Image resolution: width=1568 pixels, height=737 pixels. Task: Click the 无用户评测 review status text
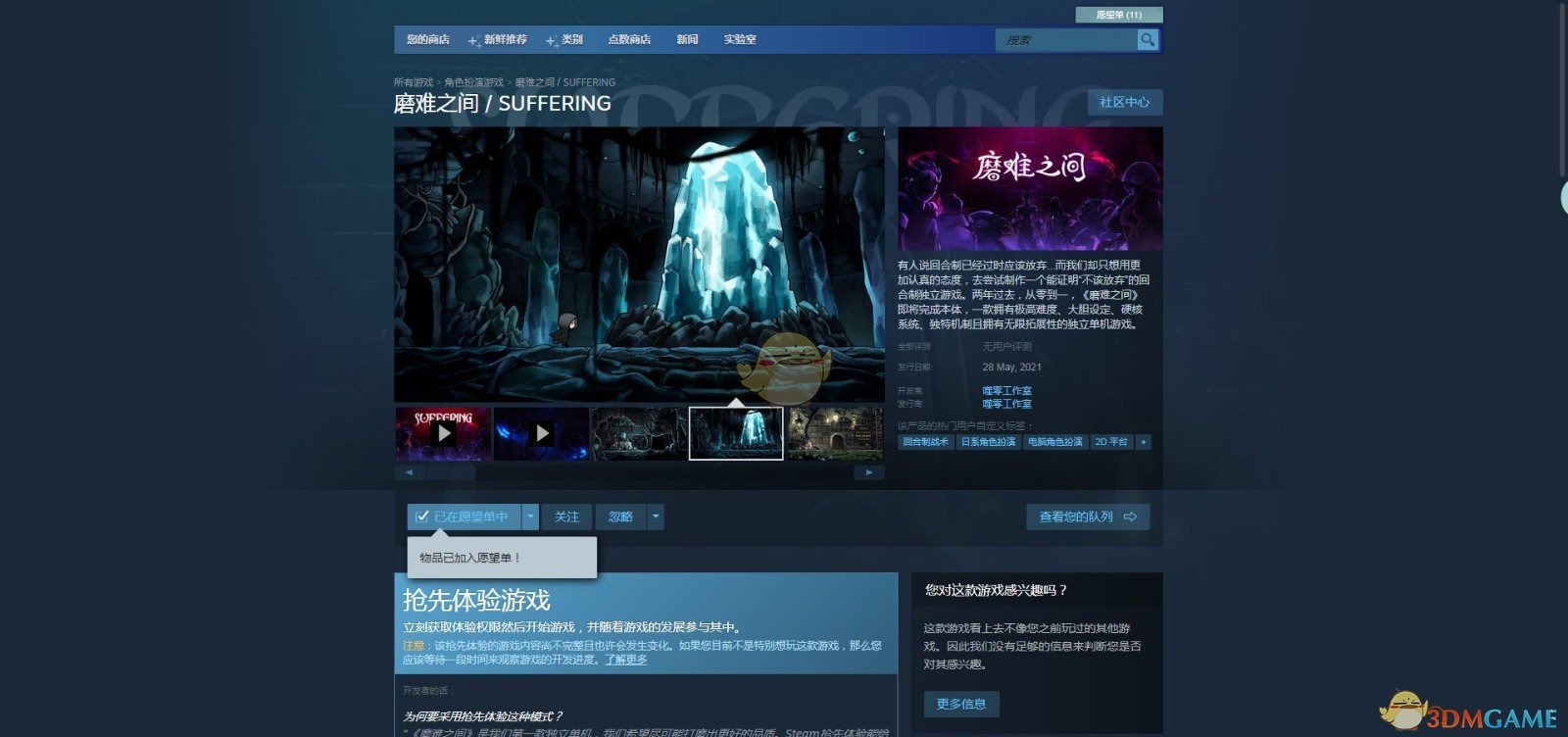pos(1007,347)
